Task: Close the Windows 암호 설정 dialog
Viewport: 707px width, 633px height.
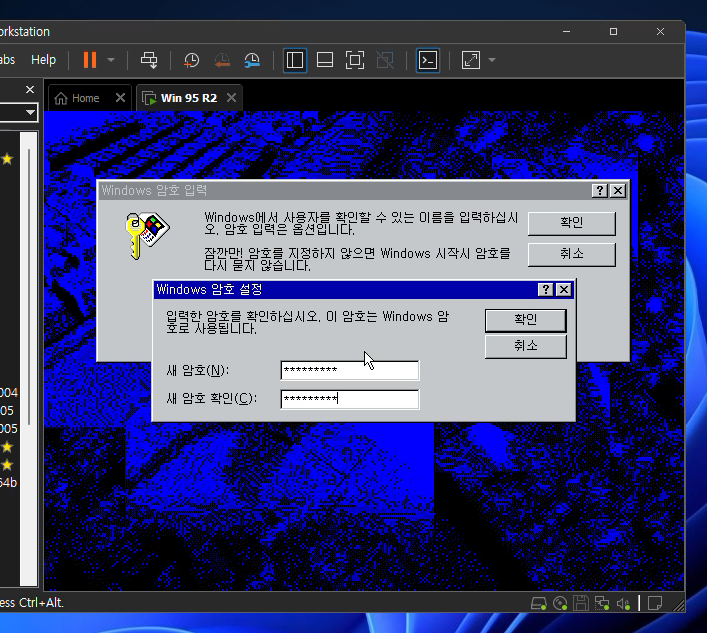Action: [564, 289]
